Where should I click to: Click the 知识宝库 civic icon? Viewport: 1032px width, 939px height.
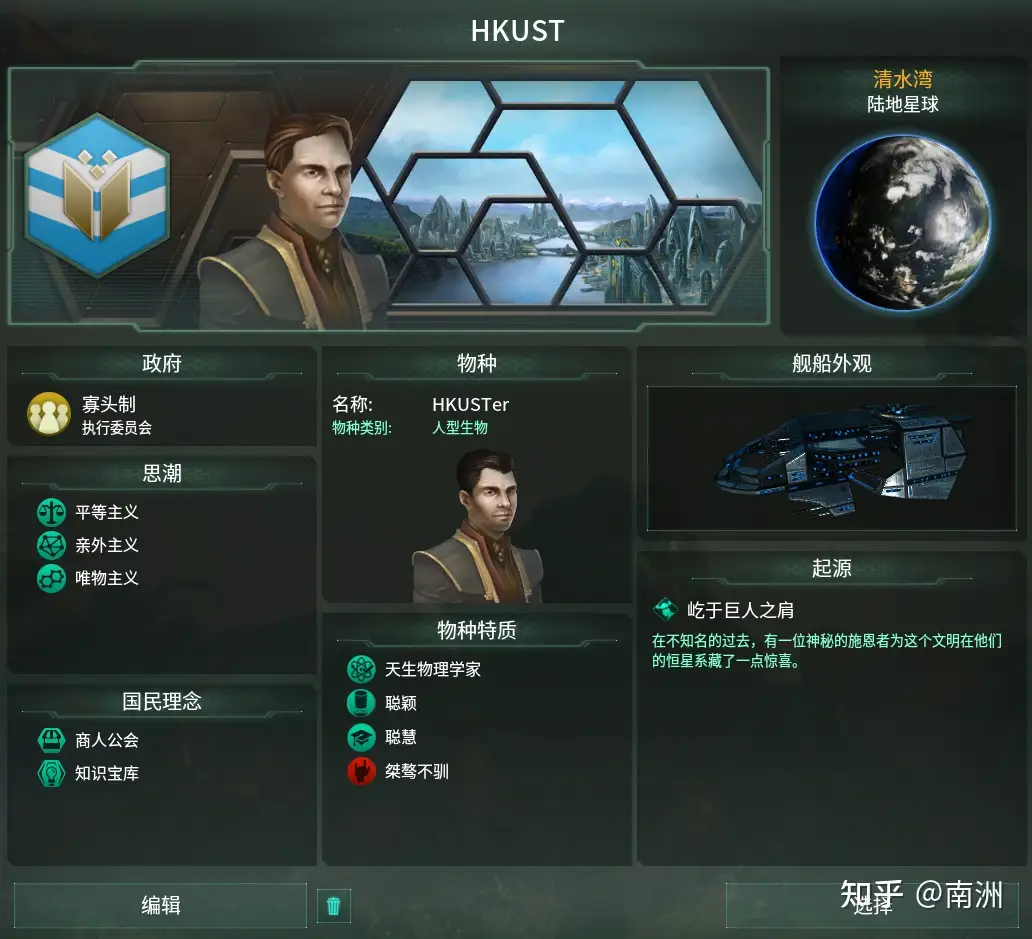[51, 773]
